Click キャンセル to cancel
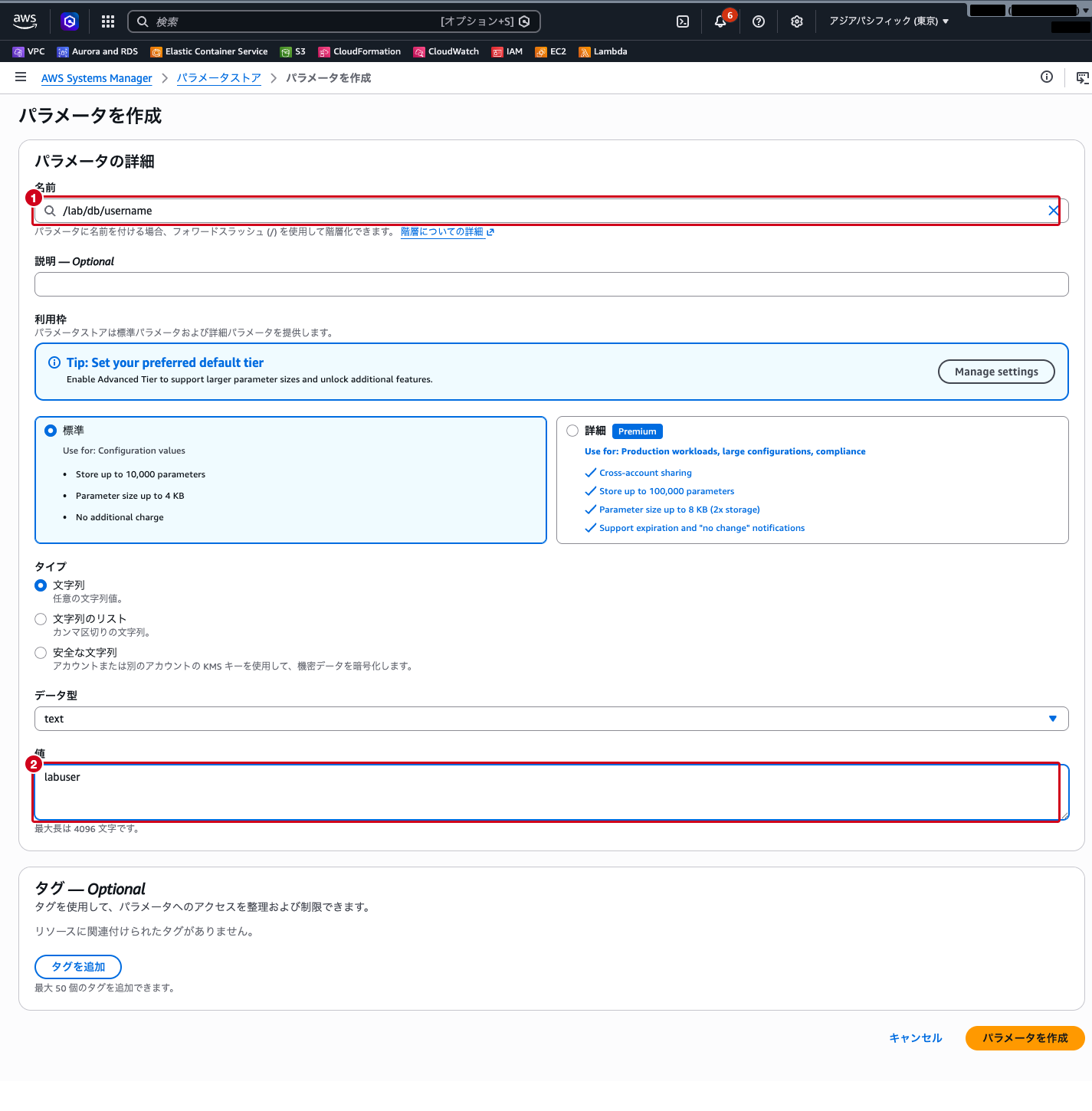 point(916,1038)
